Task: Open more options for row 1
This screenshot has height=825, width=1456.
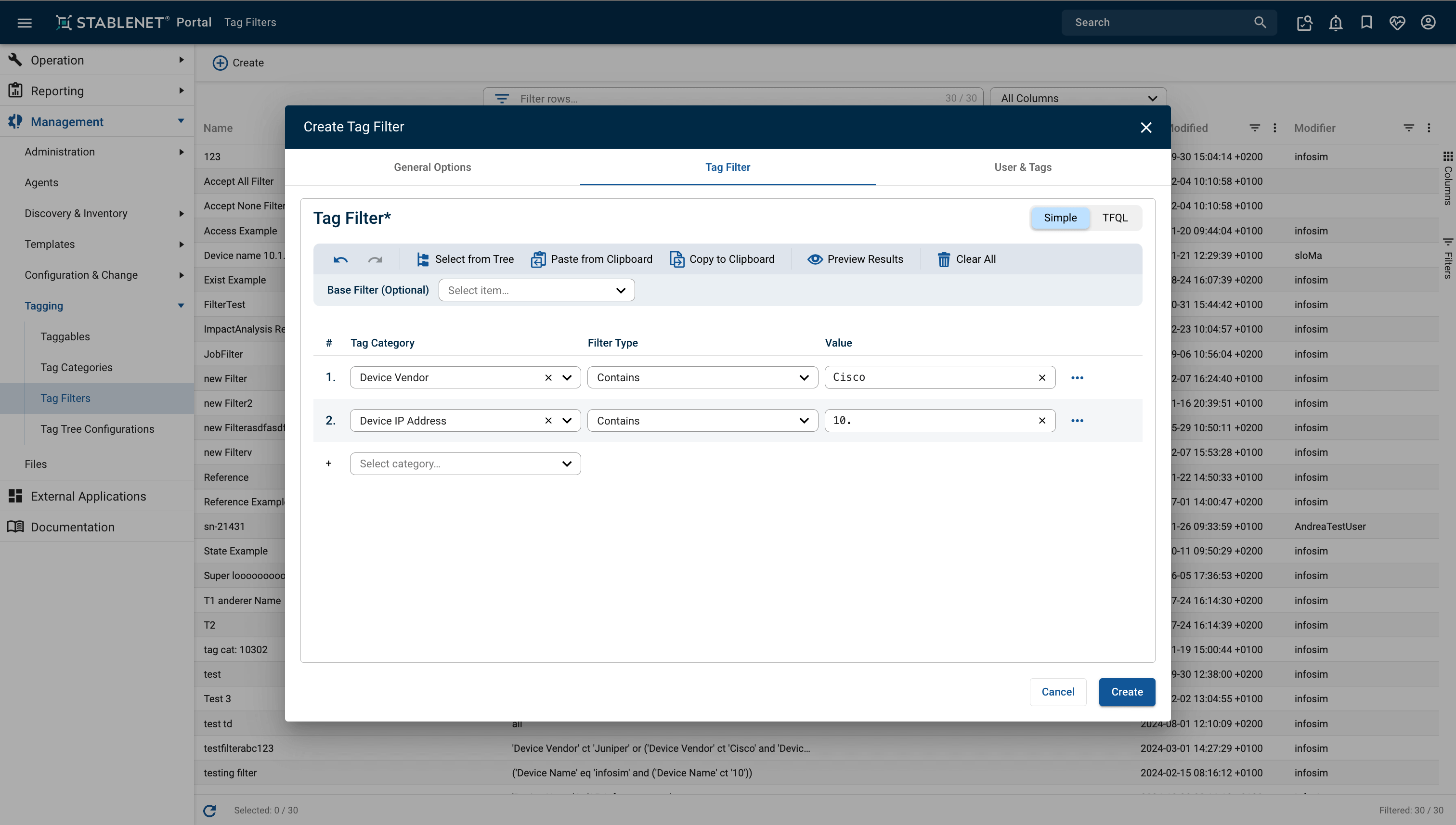Action: point(1077,378)
